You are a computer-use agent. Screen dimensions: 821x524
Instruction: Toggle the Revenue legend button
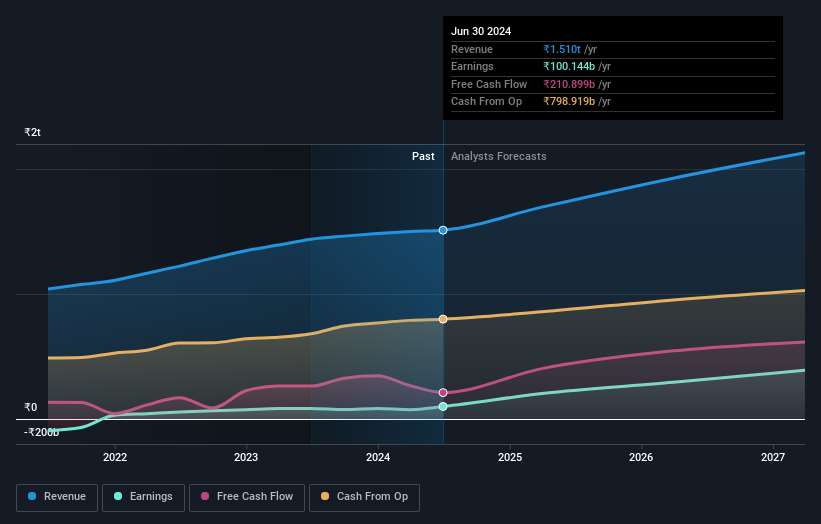point(57,497)
